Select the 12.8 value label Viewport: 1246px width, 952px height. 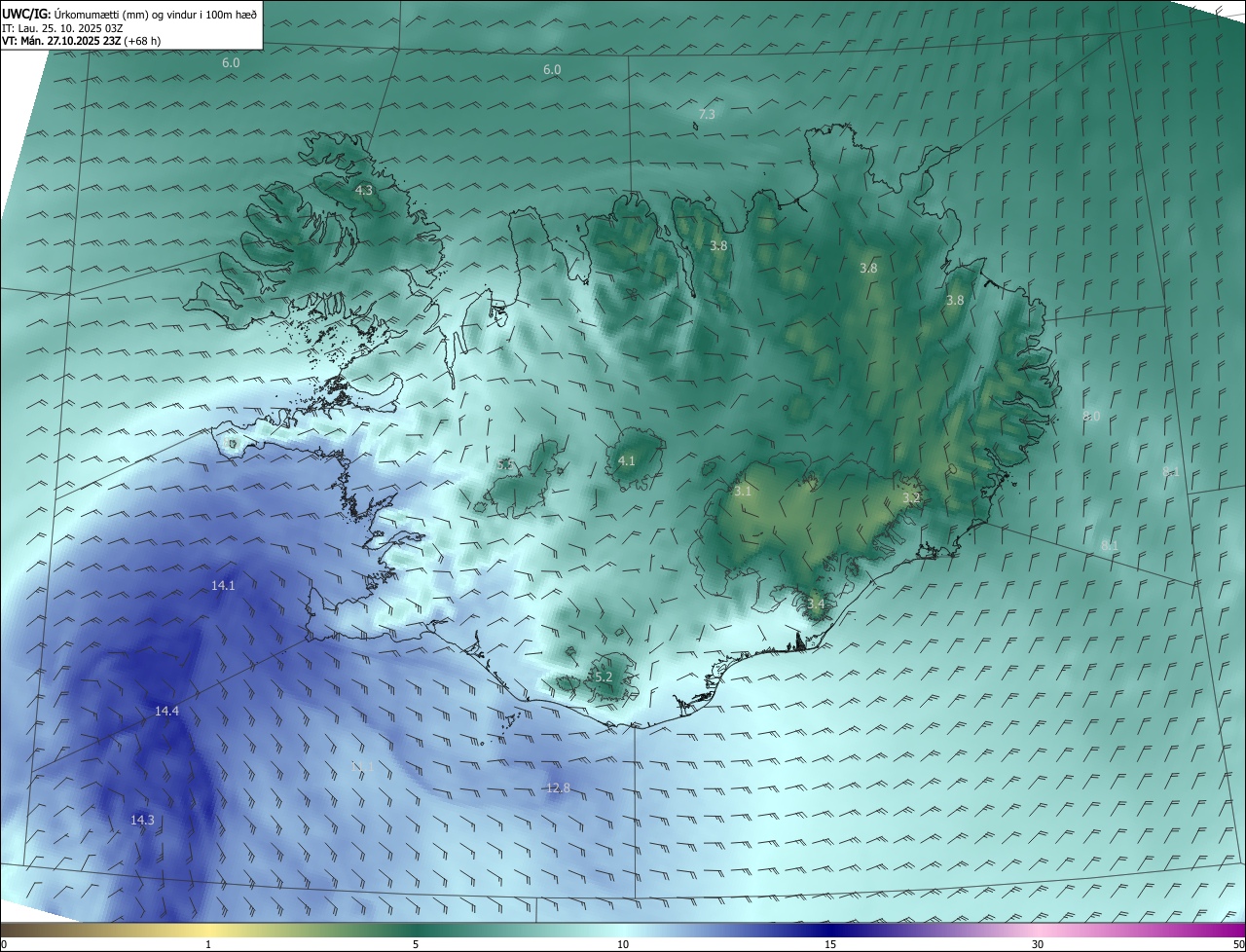tap(558, 788)
